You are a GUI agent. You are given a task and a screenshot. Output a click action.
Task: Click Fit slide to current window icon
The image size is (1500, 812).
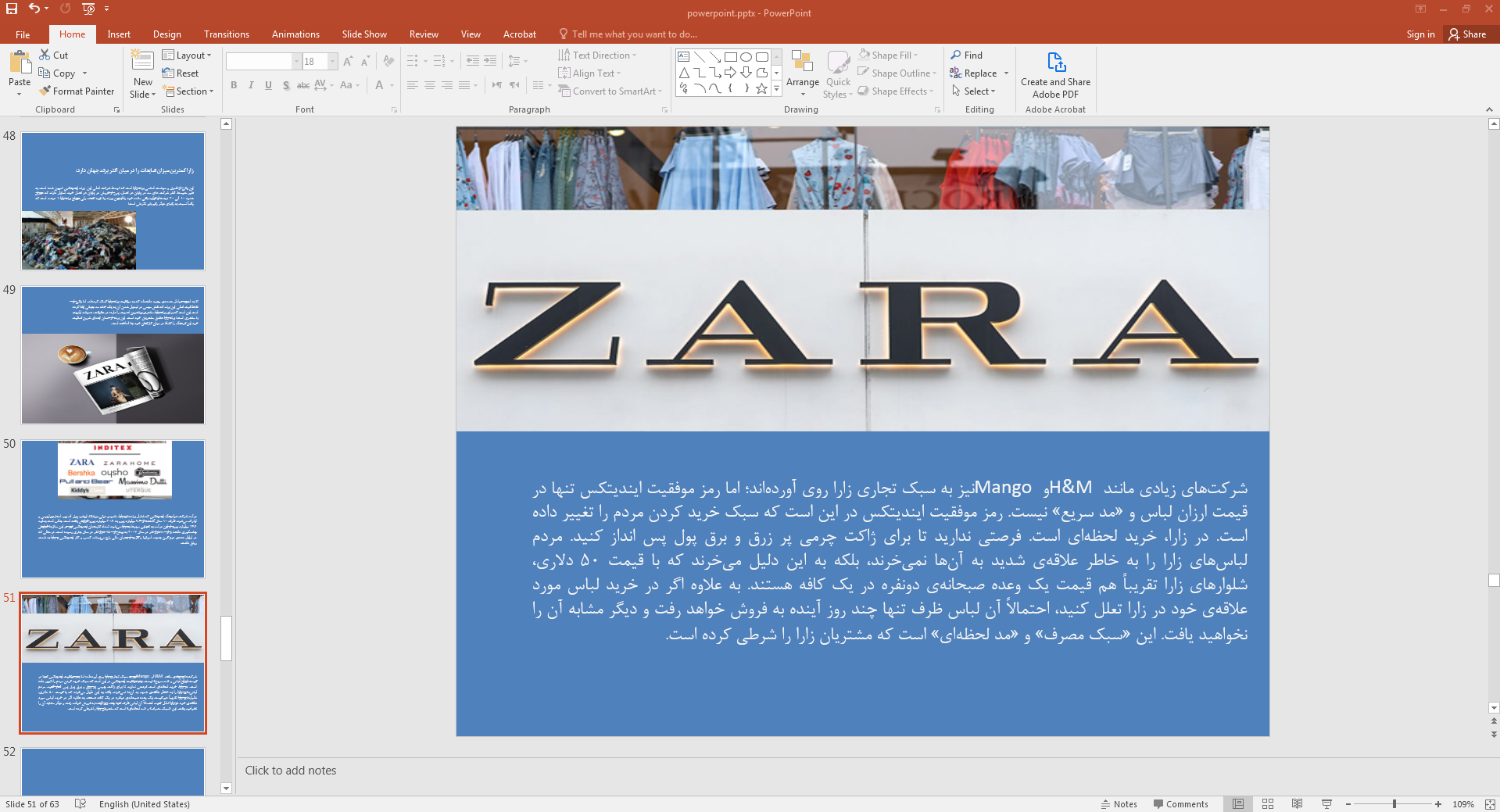(x=1490, y=804)
